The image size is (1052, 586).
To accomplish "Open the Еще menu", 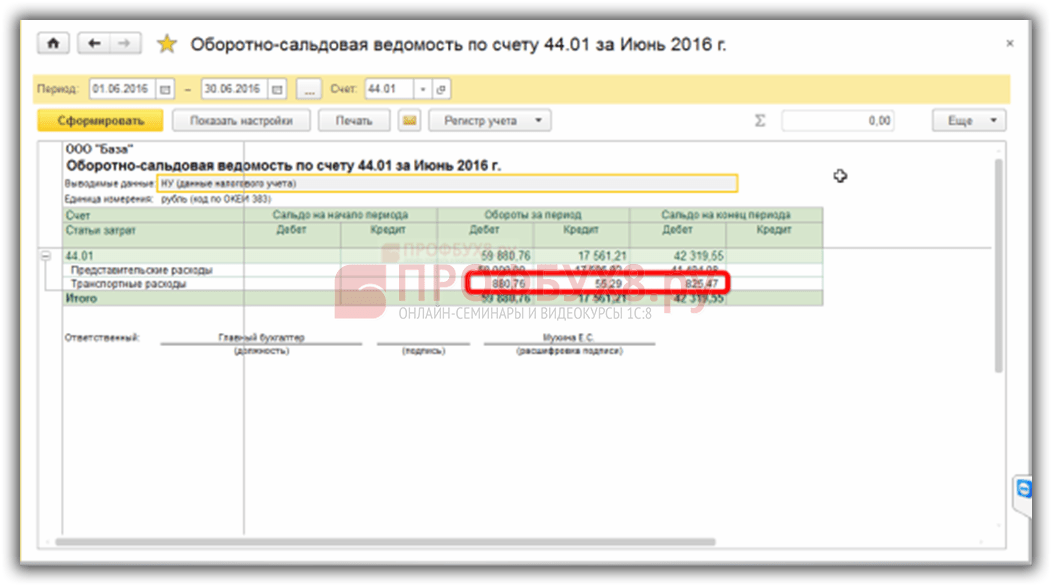I will (x=968, y=121).
